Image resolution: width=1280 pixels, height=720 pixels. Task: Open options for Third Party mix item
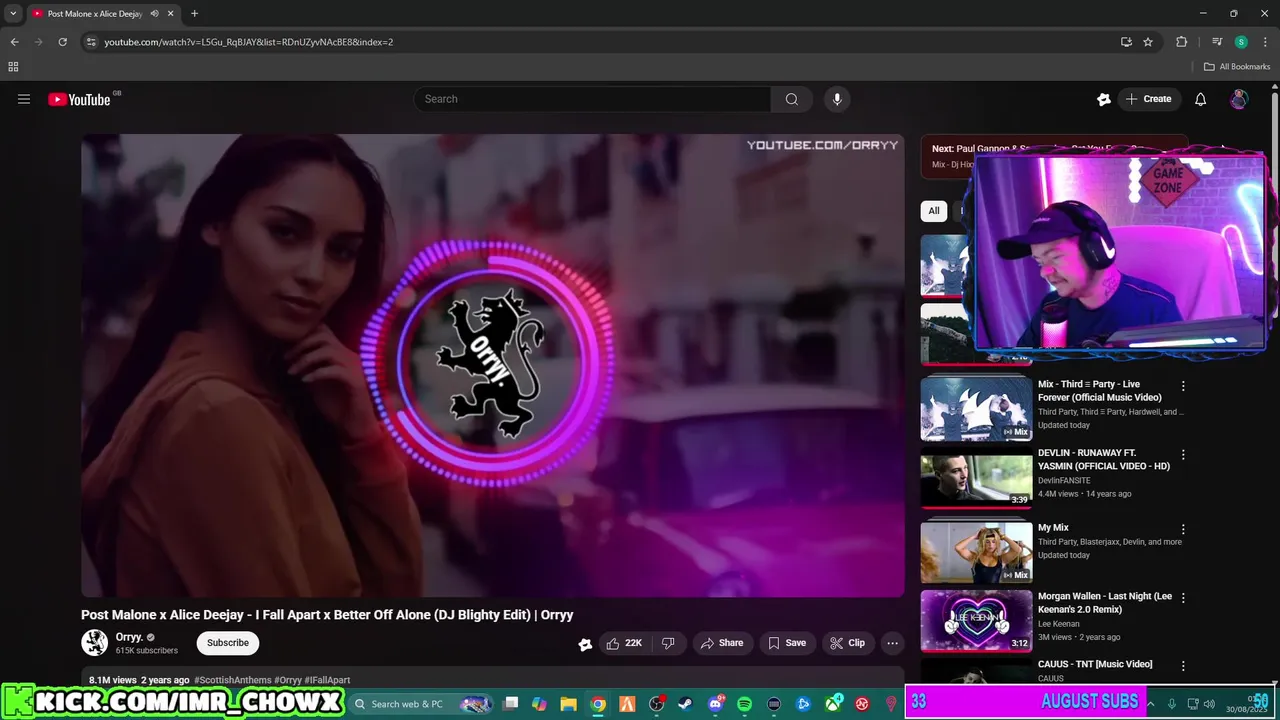click(x=1183, y=386)
